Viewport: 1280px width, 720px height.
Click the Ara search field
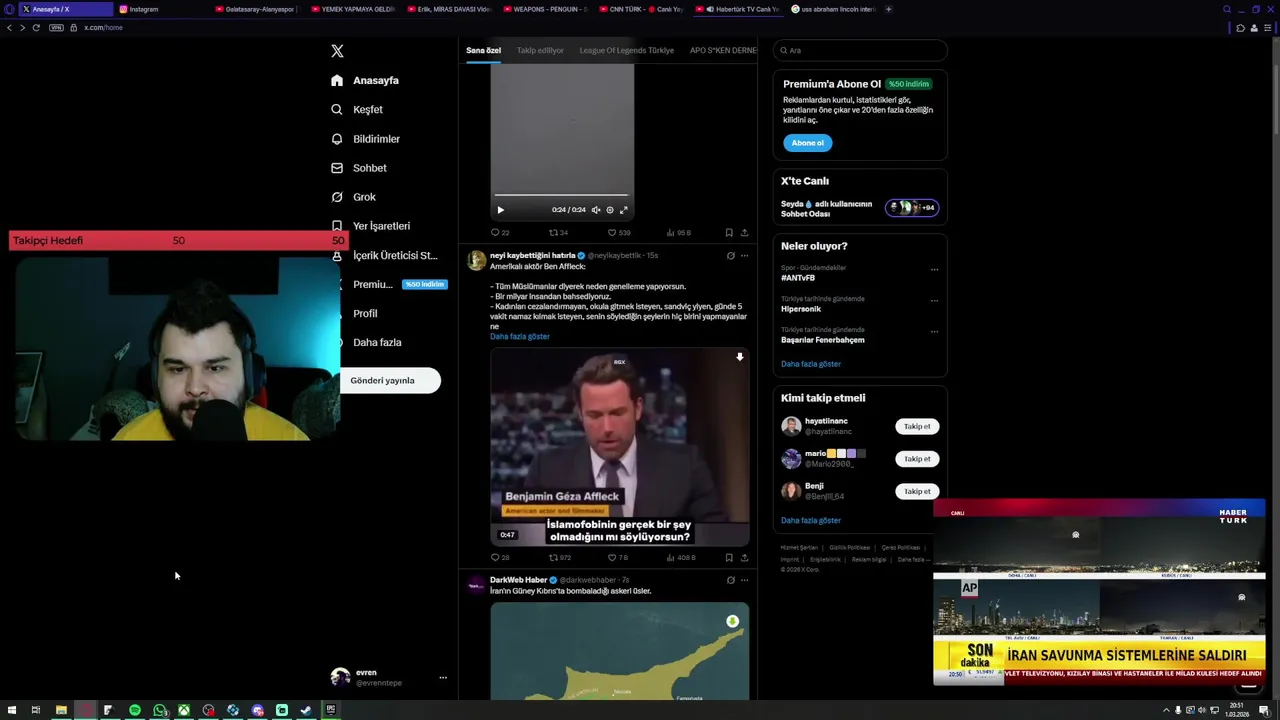860,50
